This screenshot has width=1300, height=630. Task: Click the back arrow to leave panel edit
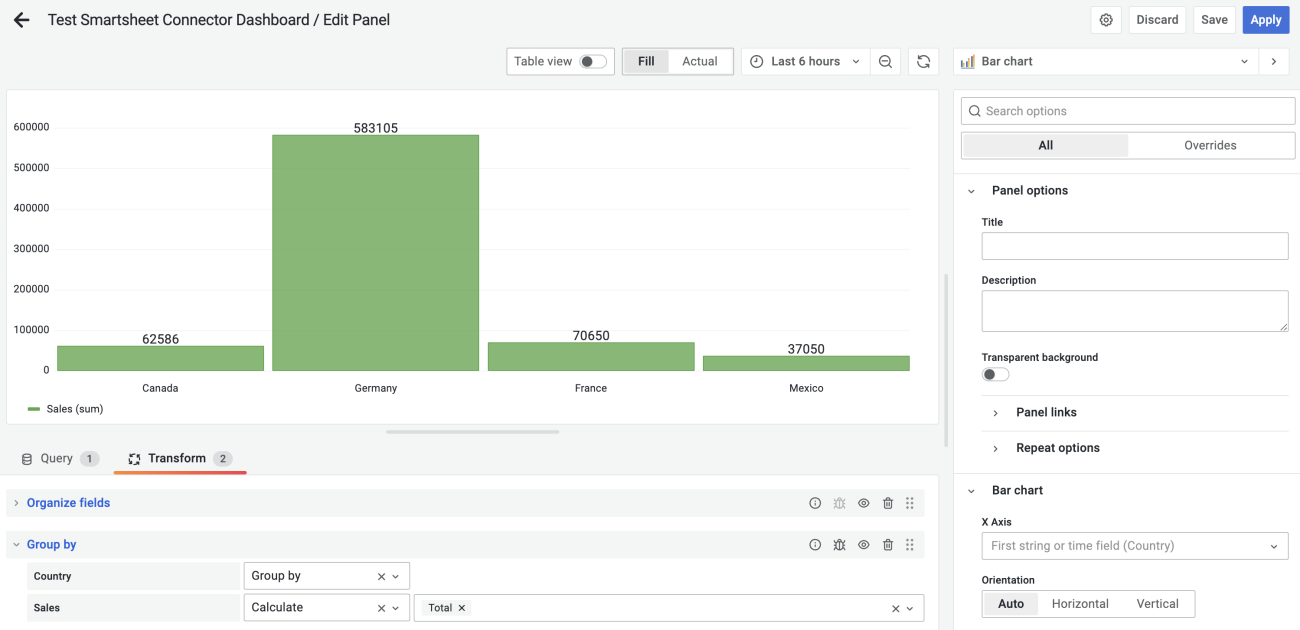coord(21,19)
